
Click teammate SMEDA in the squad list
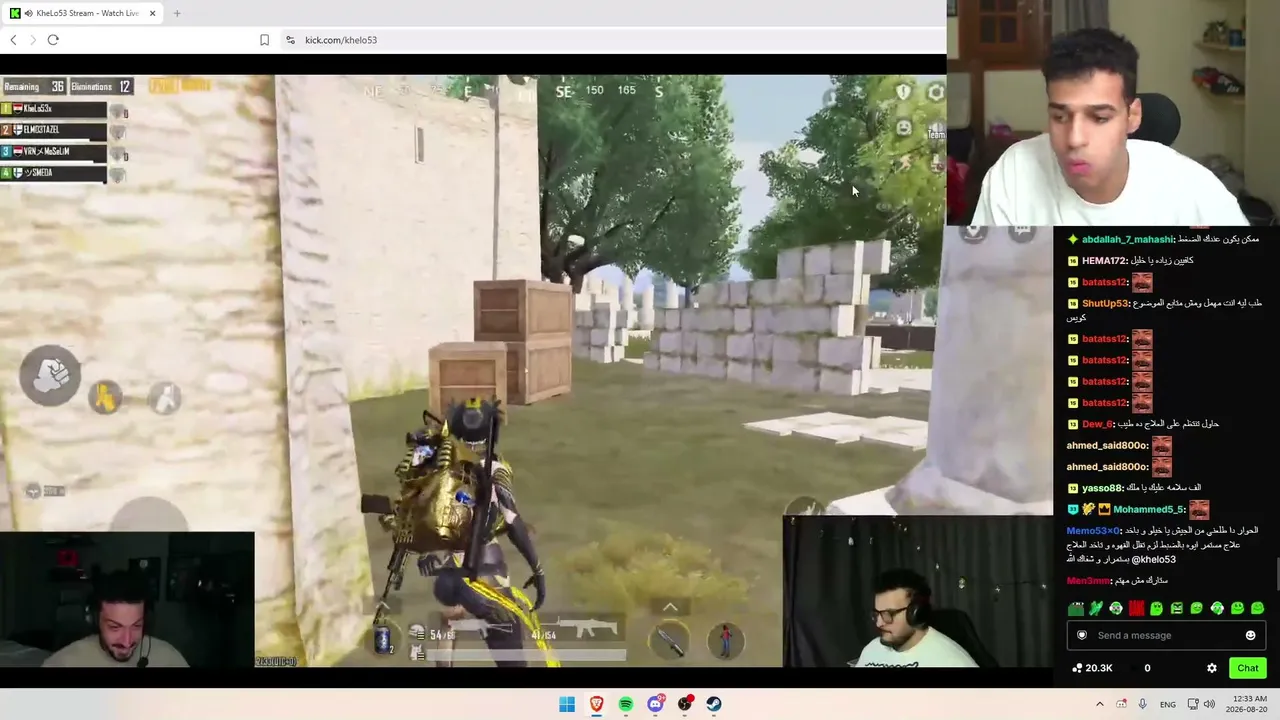tap(53, 173)
